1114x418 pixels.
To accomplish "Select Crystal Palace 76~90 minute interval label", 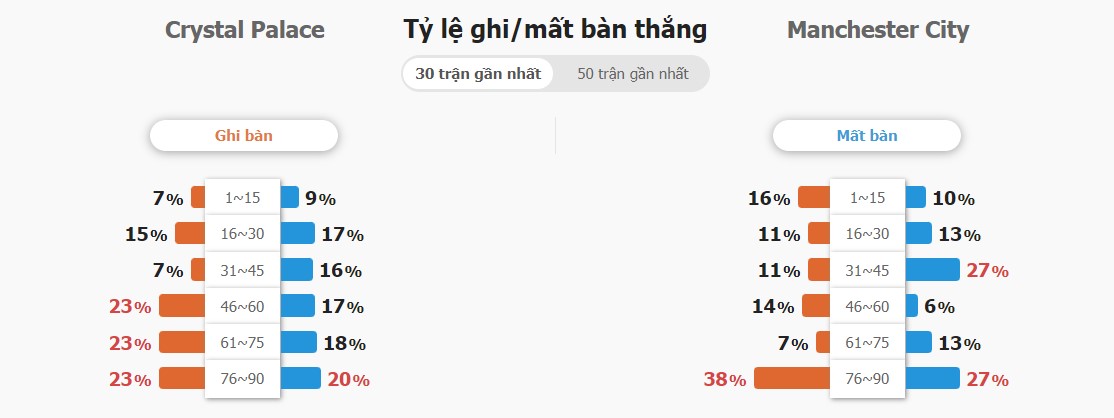I will click(x=243, y=379).
